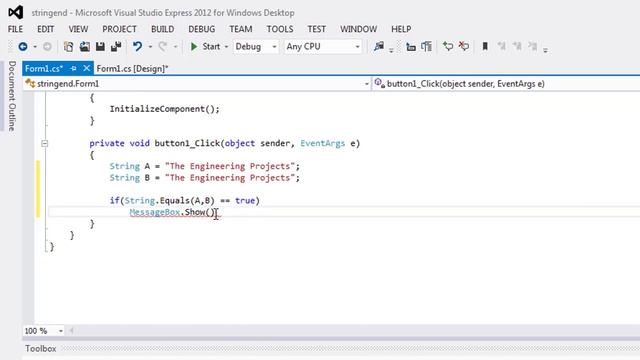The image size is (640, 360).
Task: Click the previous bookmark icon
Action: [502, 47]
